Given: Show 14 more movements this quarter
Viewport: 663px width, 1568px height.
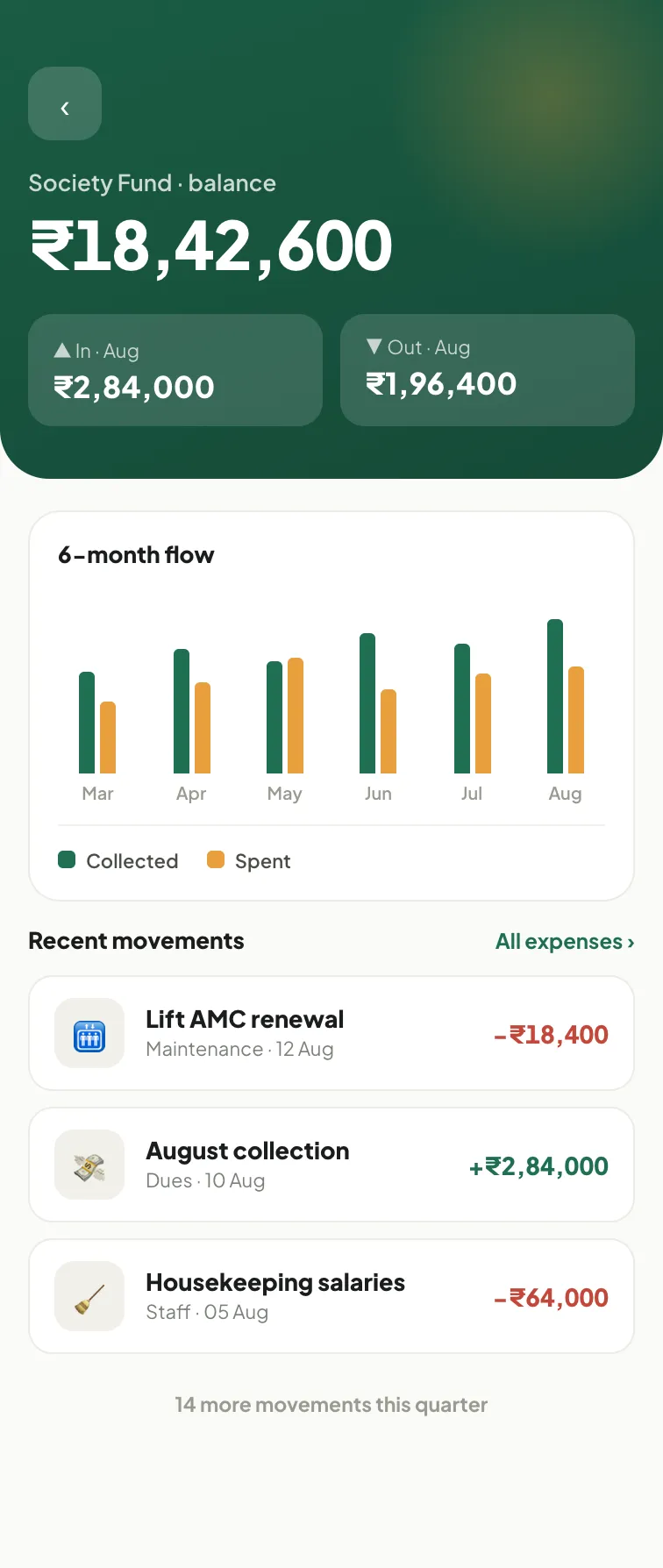Looking at the screenshot, I should [331, 1405].
